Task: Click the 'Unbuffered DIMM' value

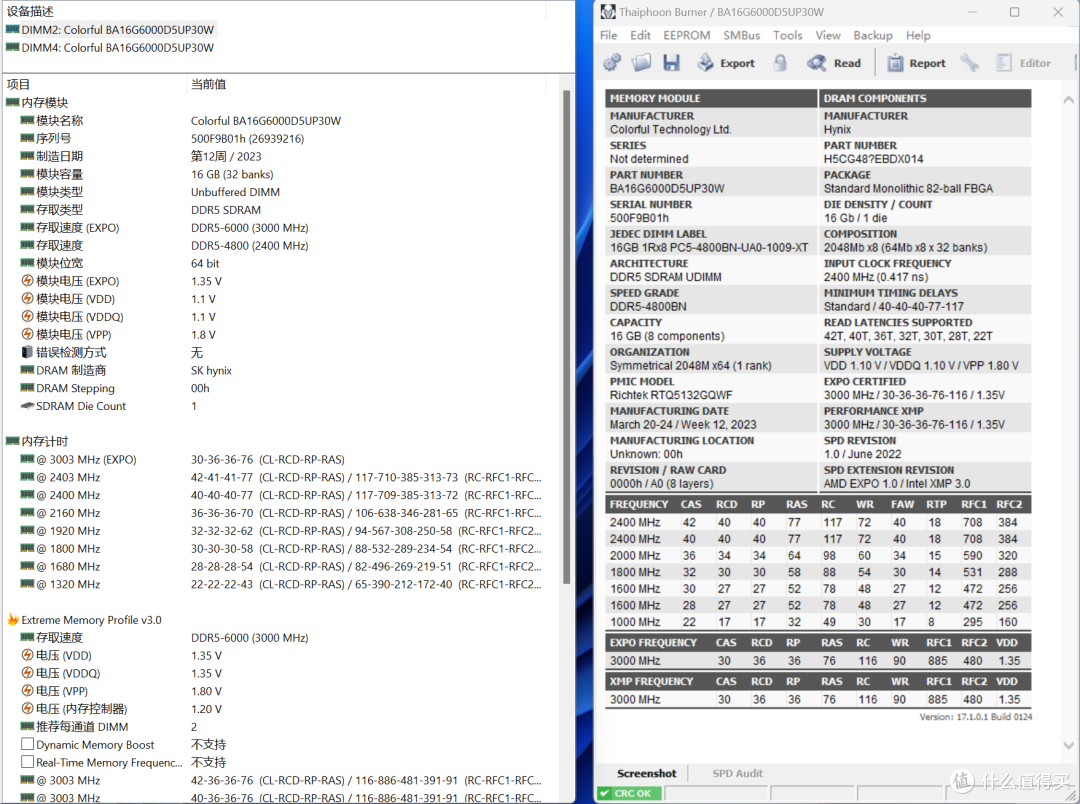Action: (x=236, y=192)
